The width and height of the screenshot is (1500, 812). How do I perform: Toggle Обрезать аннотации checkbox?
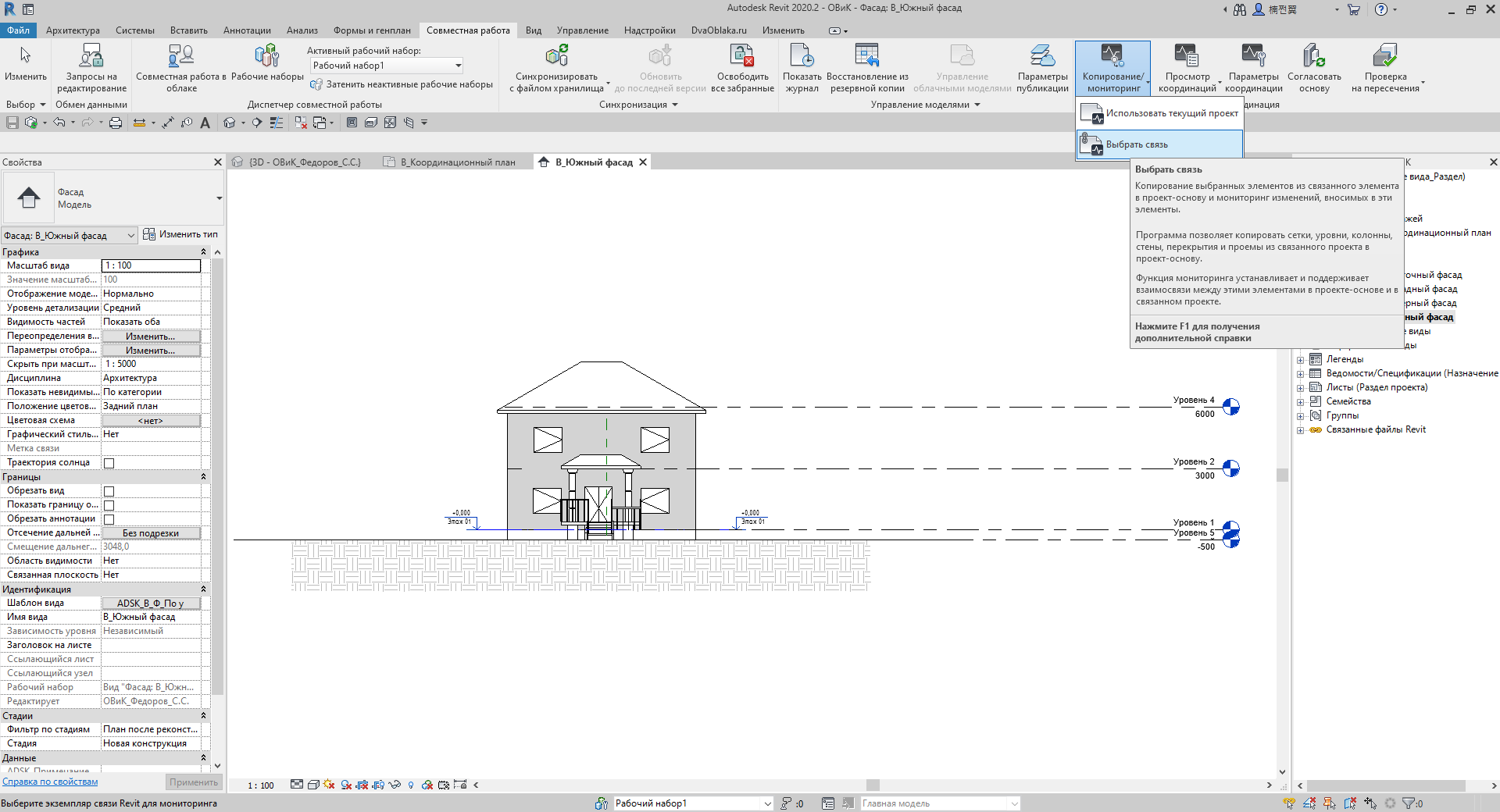[109, 519]
